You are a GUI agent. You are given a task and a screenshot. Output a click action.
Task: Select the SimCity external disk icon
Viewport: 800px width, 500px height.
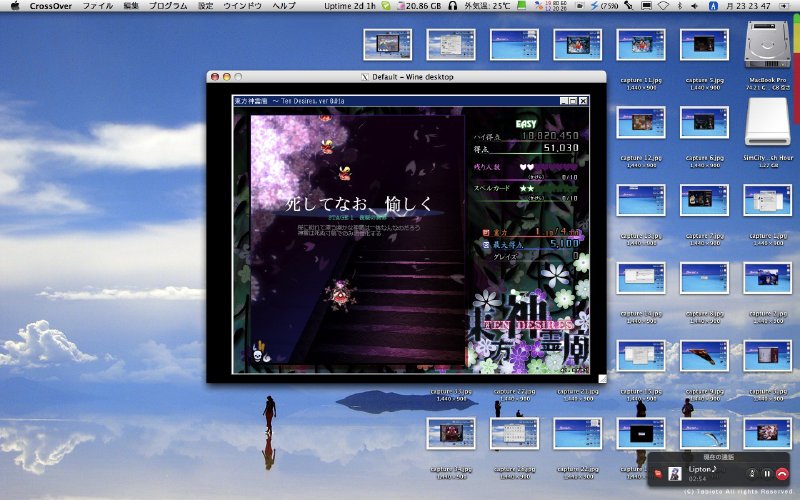coord(767,122)
